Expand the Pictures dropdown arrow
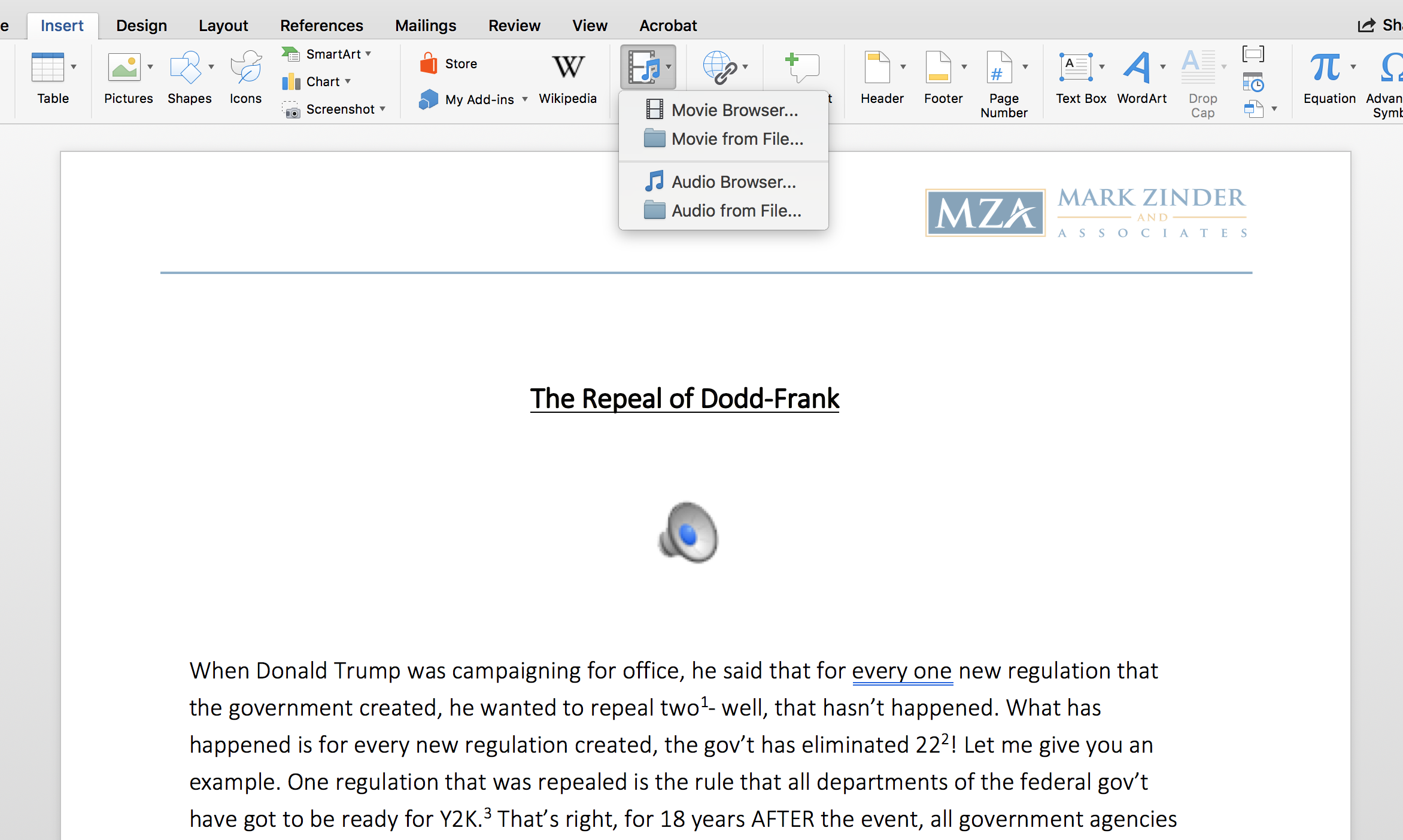1403x840 pixels. (150, 66)
